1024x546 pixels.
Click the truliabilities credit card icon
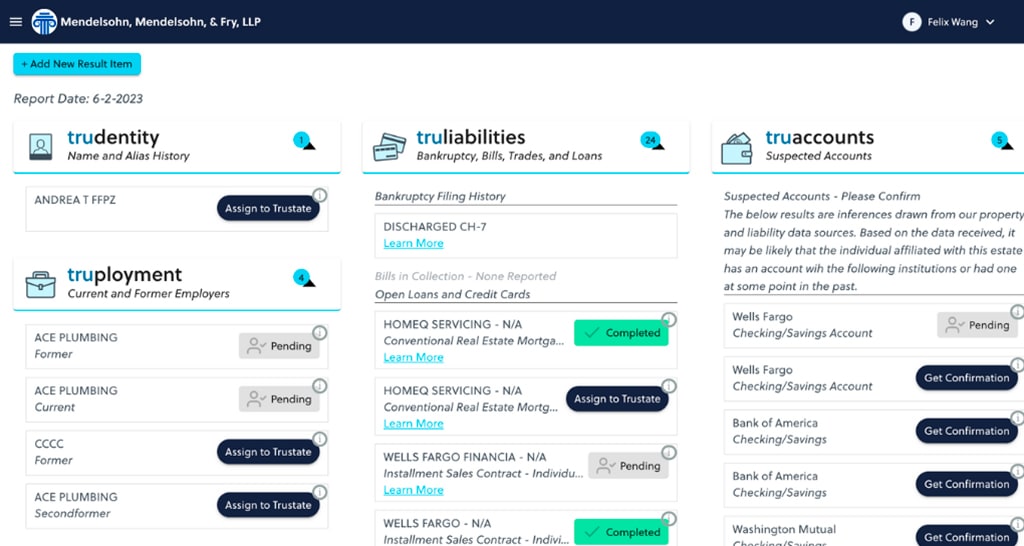click(x=389, y=147)
